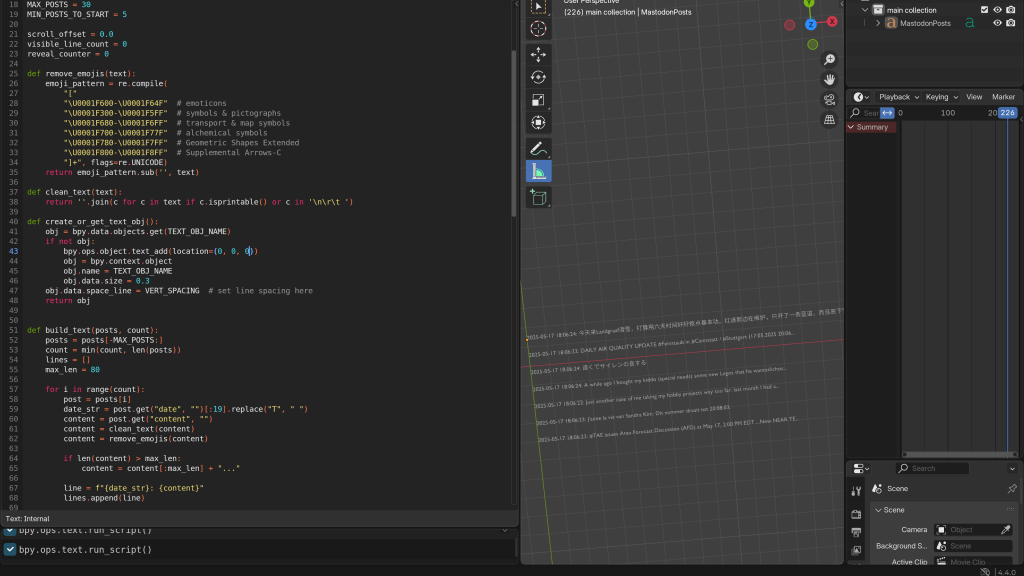Click the negative X axis gizmo dot

click(x=790, y=25)
